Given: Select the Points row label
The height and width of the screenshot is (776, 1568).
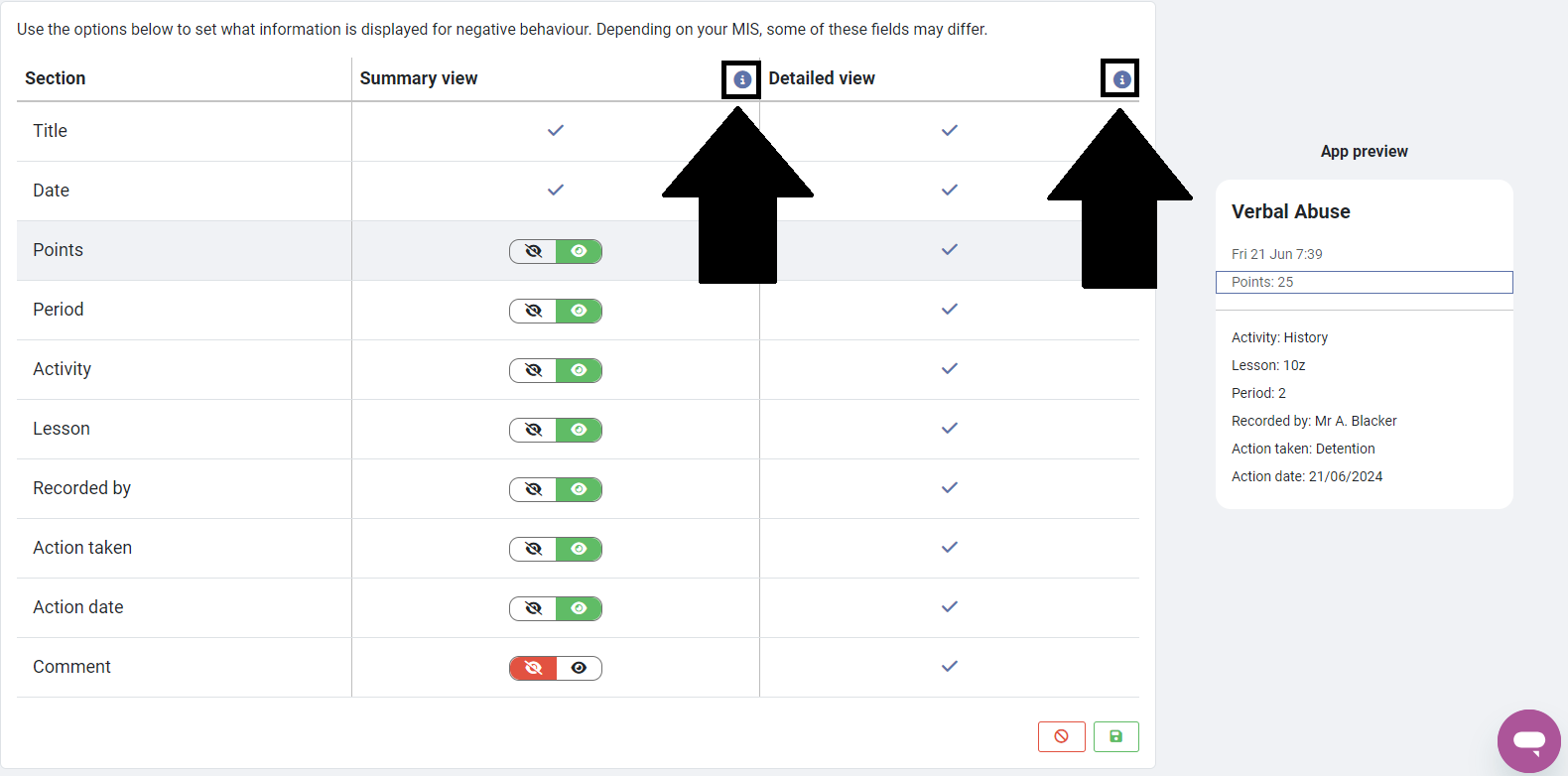Looking at the screenshot, I should point(58,250).
